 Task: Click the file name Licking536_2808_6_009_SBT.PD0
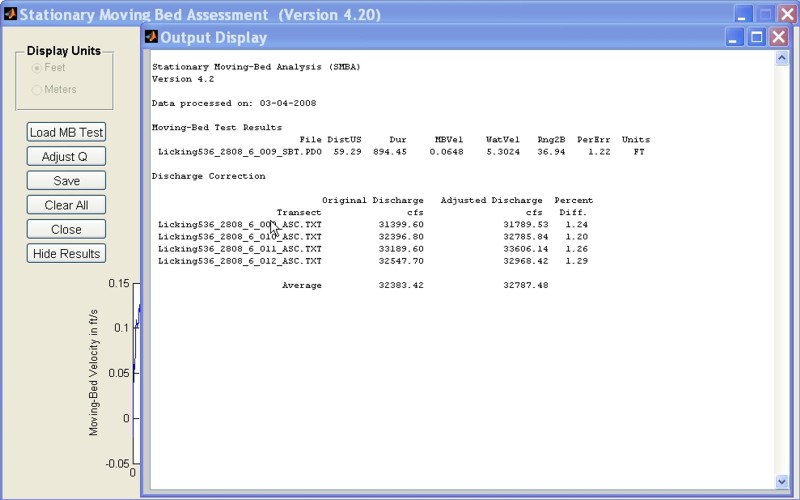(x=240, y=152)
